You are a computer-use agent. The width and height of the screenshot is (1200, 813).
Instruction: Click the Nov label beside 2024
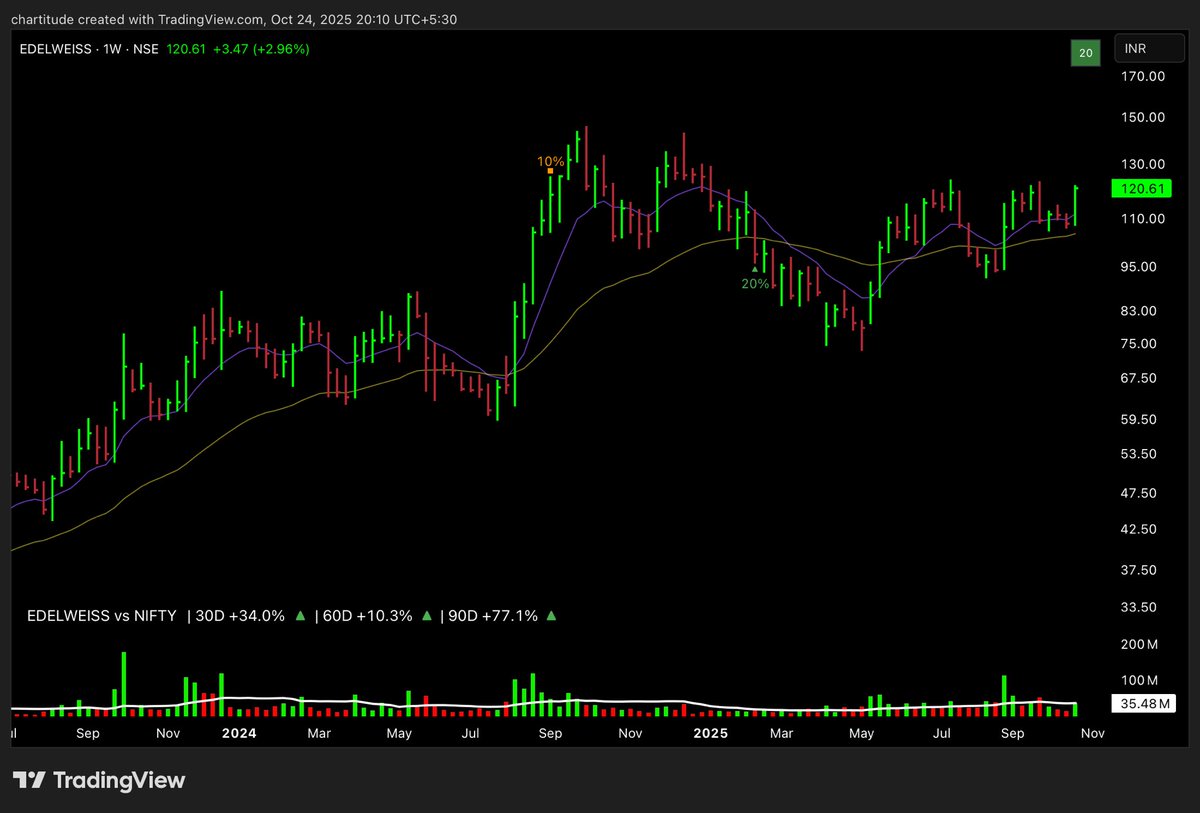coord(168,733)
